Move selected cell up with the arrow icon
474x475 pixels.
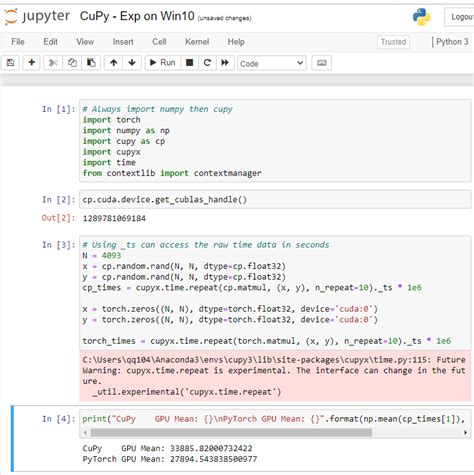click(x=114, y=63)
